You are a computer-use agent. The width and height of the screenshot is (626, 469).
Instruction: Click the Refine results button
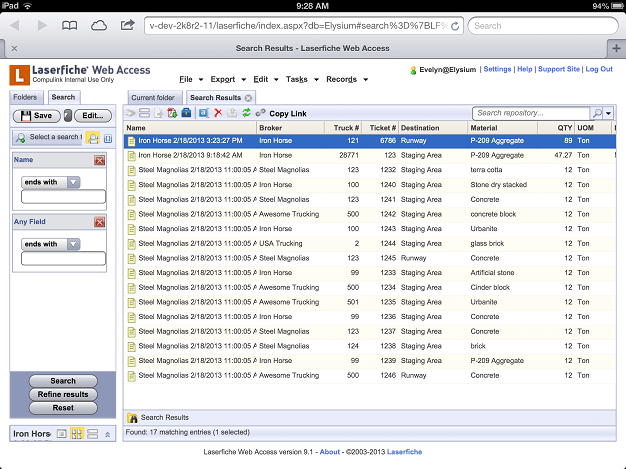coord(63,394)
